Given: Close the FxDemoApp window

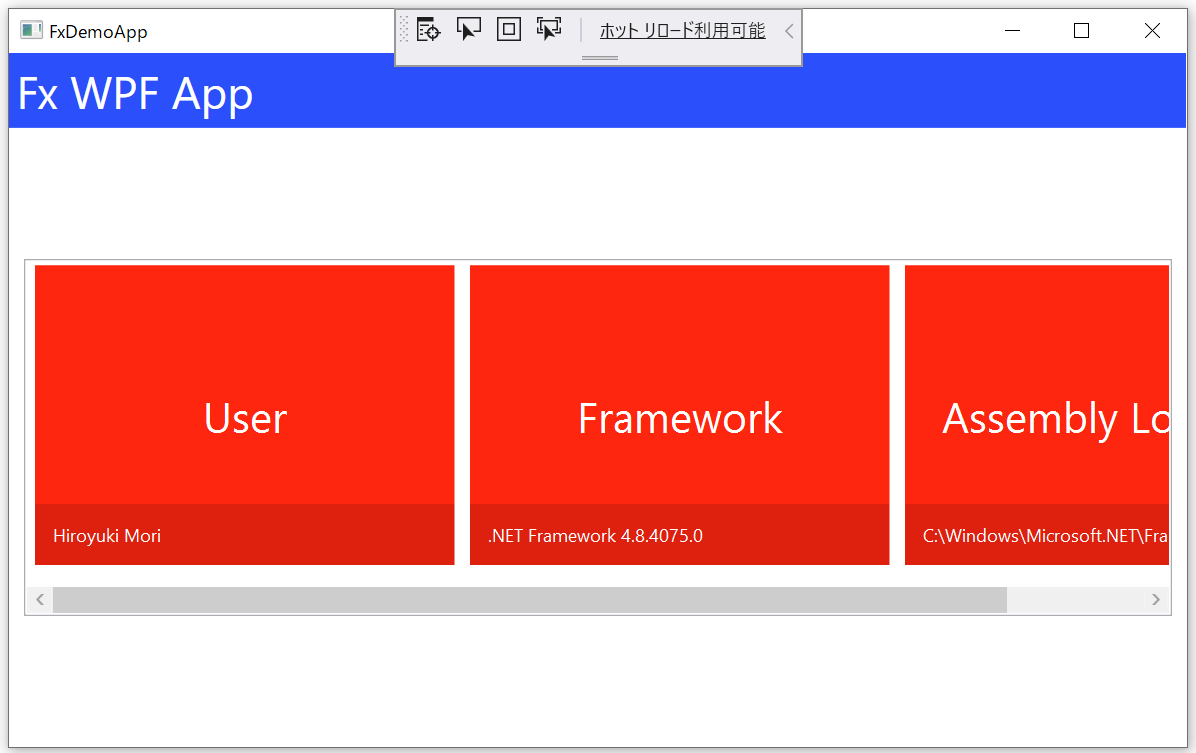Looking at the screenshot, I should coord(1152,31).
